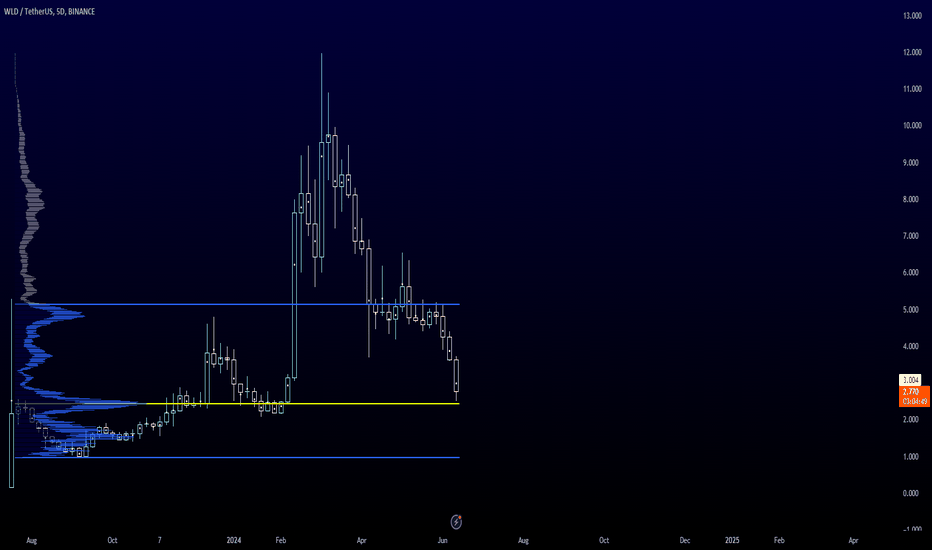Click the 11.000 price axis label
Screen dimensions: 932x550
click(912, 89)
